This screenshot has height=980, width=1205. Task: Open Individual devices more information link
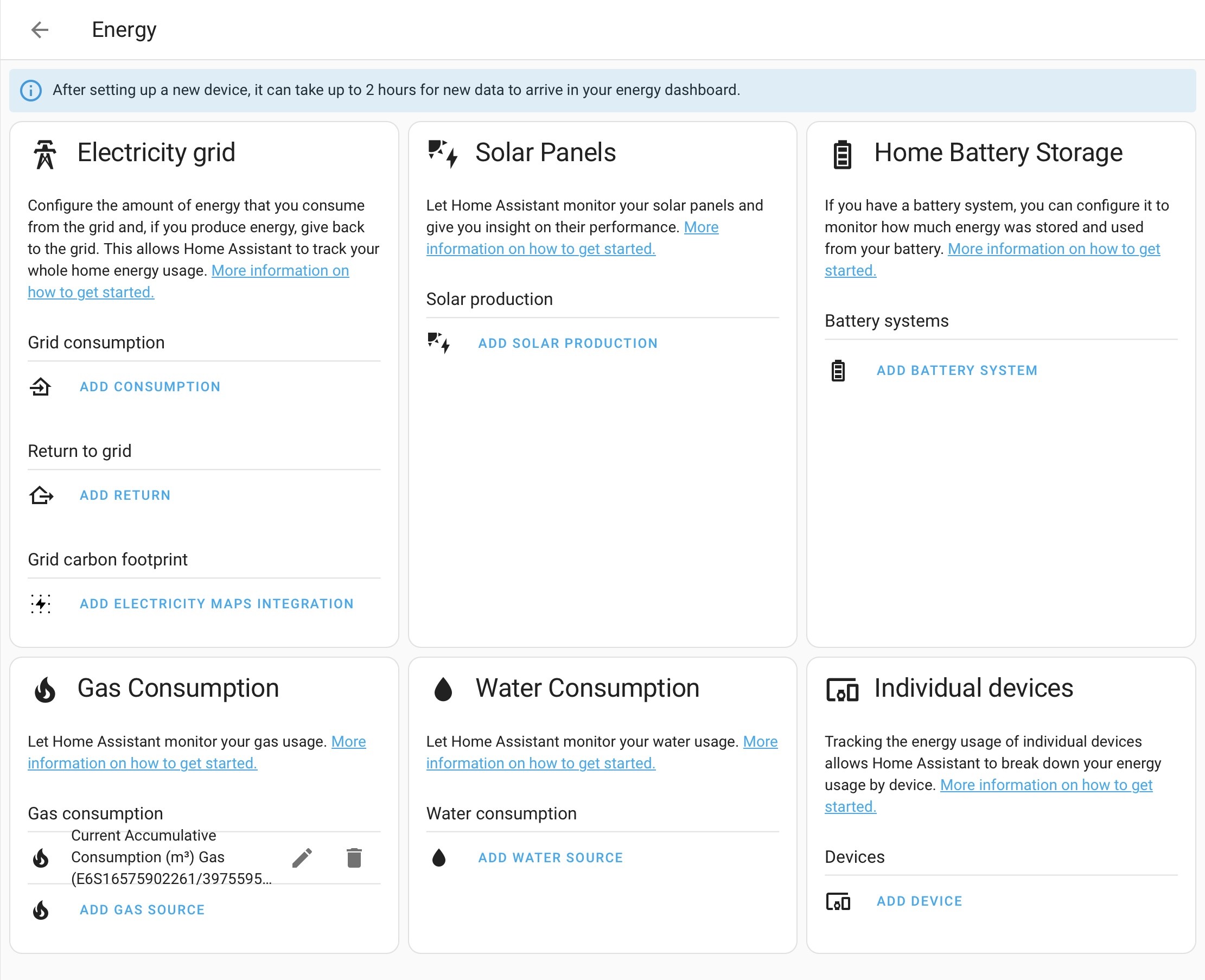coord(1046,785)
